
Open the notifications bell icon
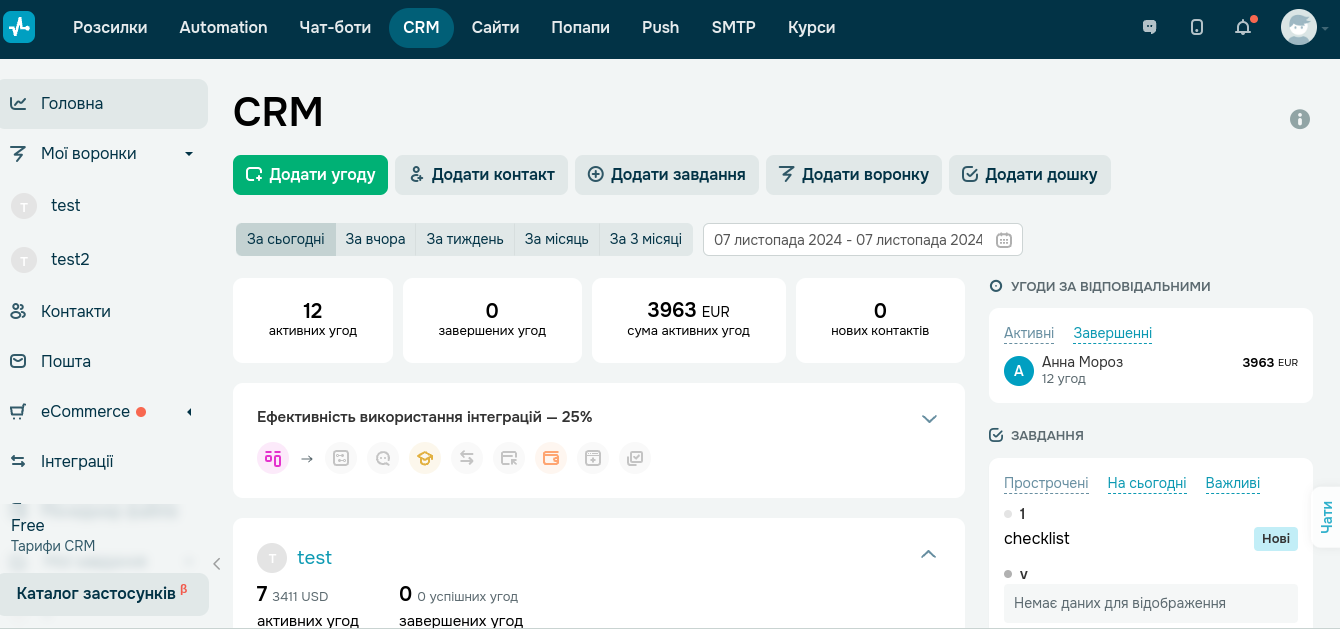pos(1242,27)
